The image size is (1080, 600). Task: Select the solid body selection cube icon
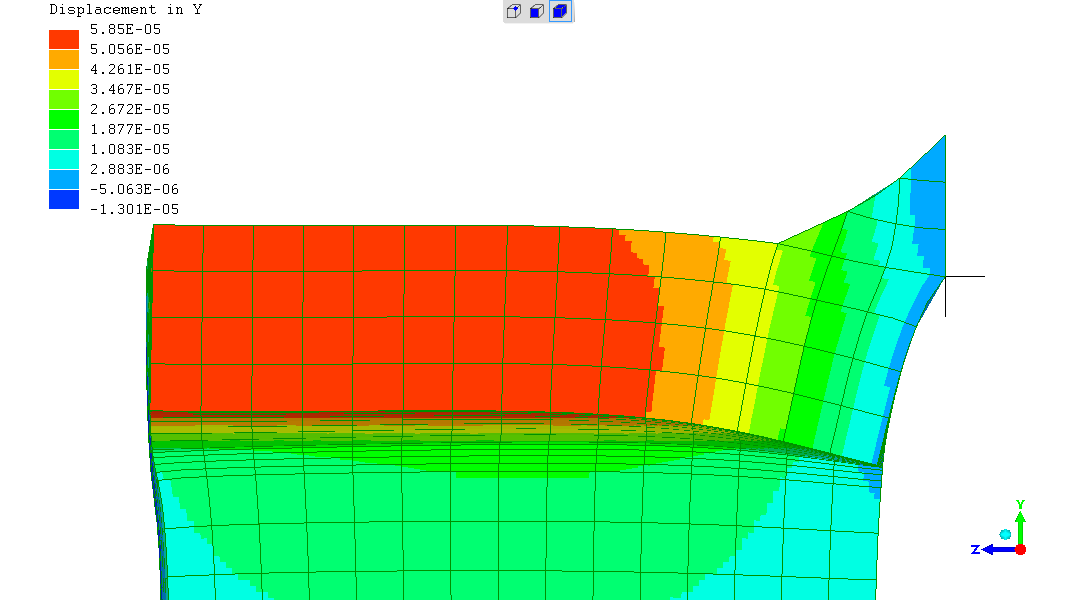[x=561, y=12]
